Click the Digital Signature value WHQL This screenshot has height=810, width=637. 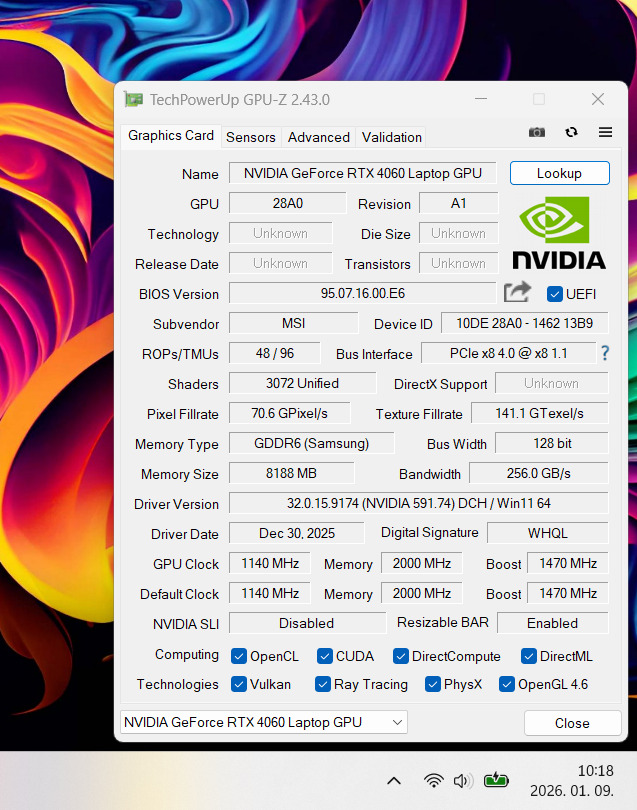(548, 533)
